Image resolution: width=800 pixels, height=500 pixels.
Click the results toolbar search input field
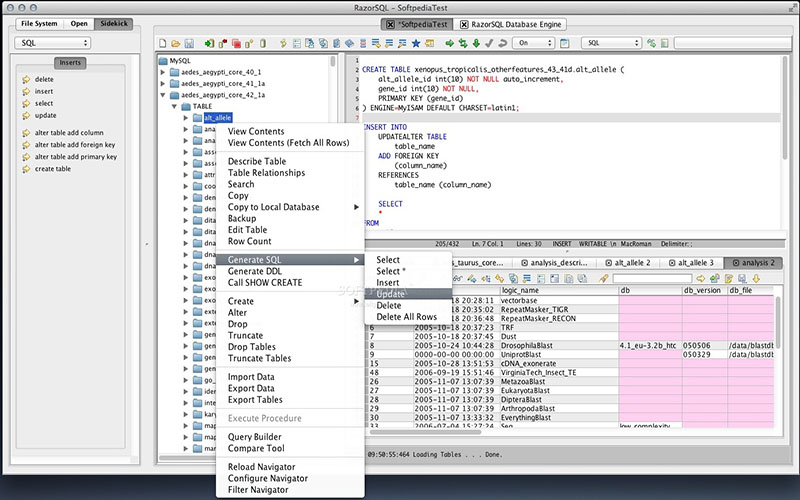652,279
